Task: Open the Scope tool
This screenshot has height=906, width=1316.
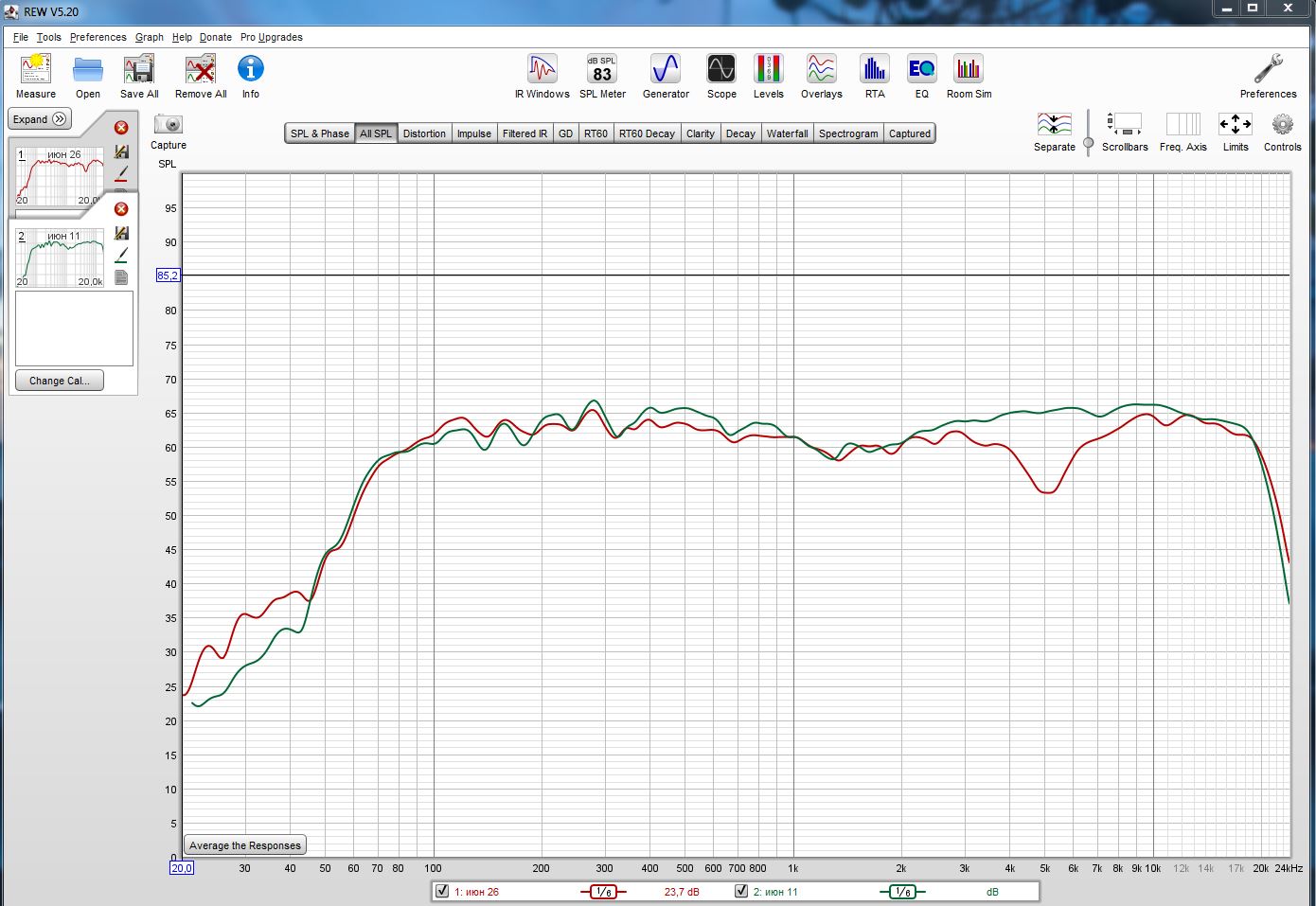Action: click(721, 69)
